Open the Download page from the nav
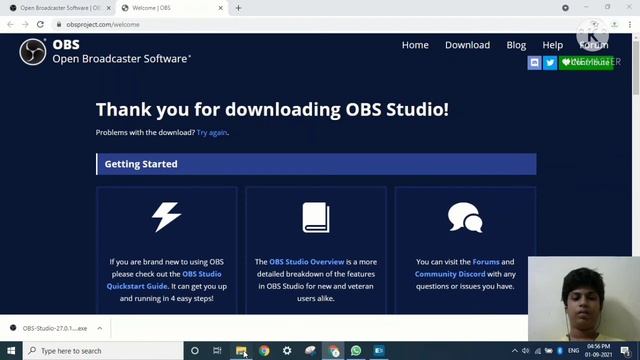640x360 pixels. (467, 45)
